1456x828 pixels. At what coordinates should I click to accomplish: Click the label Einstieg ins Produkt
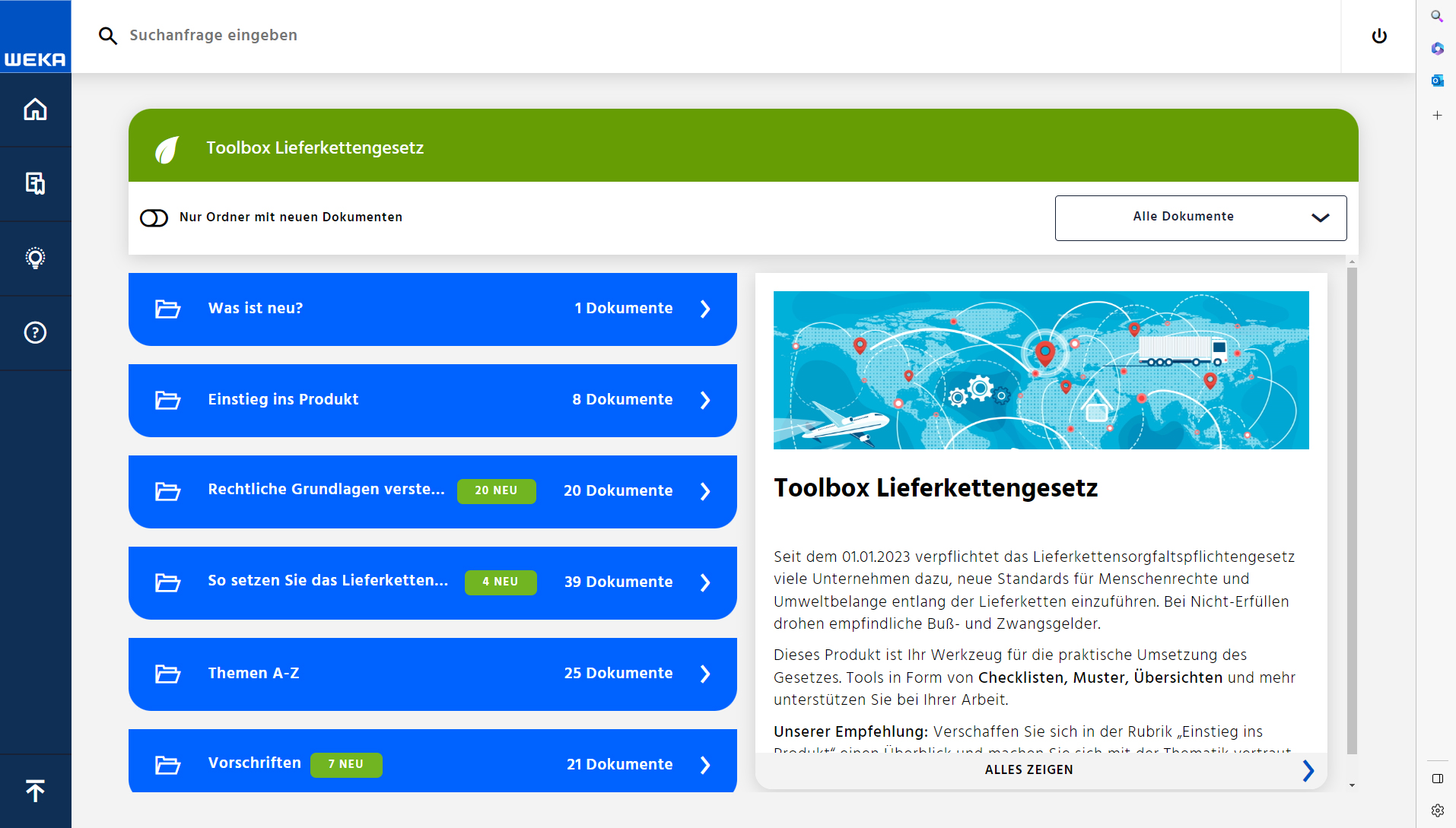point(283,400)
